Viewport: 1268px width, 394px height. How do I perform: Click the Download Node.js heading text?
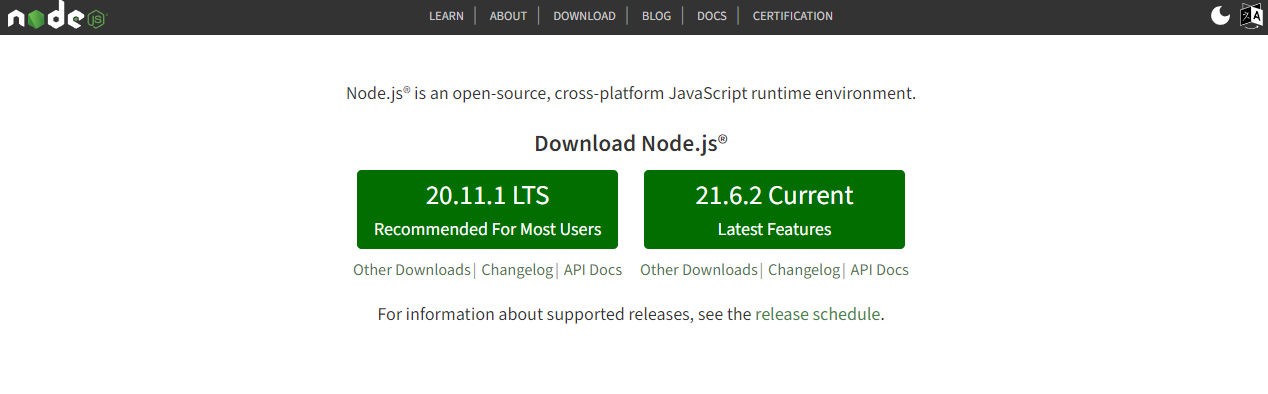pos(631,143)
